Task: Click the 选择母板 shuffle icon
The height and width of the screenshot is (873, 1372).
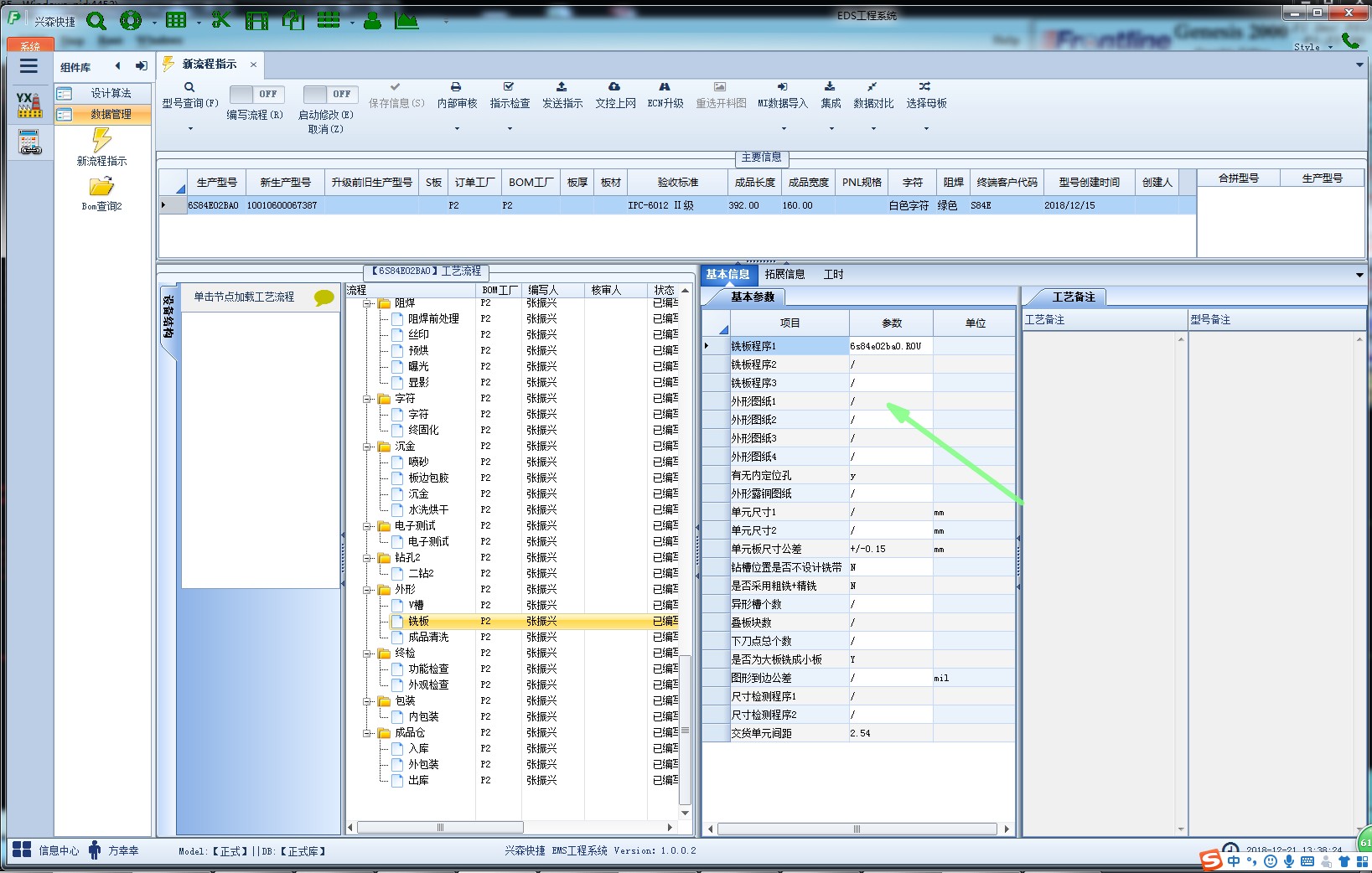Action: click(x=924, y=86)
